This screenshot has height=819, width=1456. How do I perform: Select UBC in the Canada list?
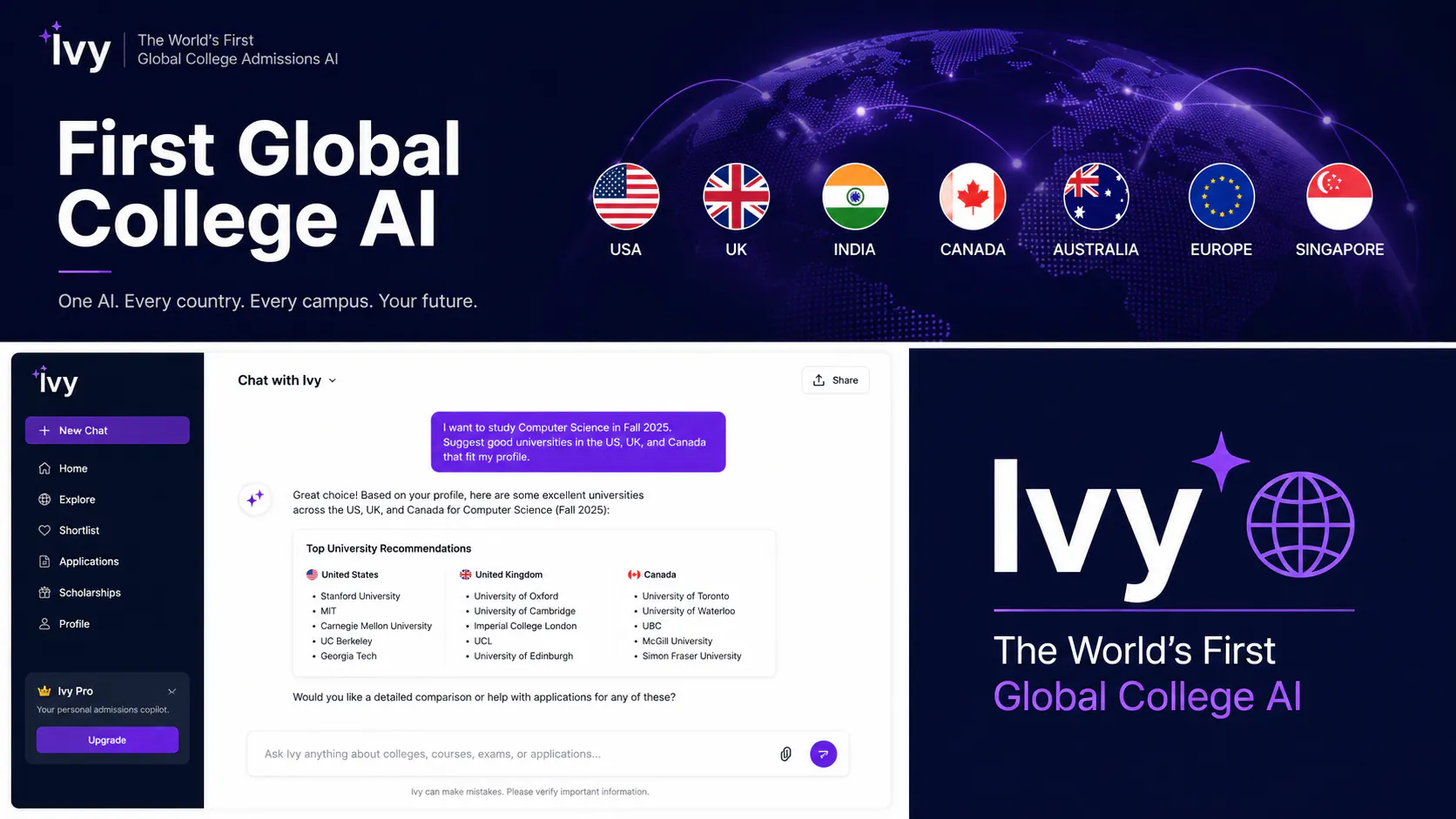point(652,626)
